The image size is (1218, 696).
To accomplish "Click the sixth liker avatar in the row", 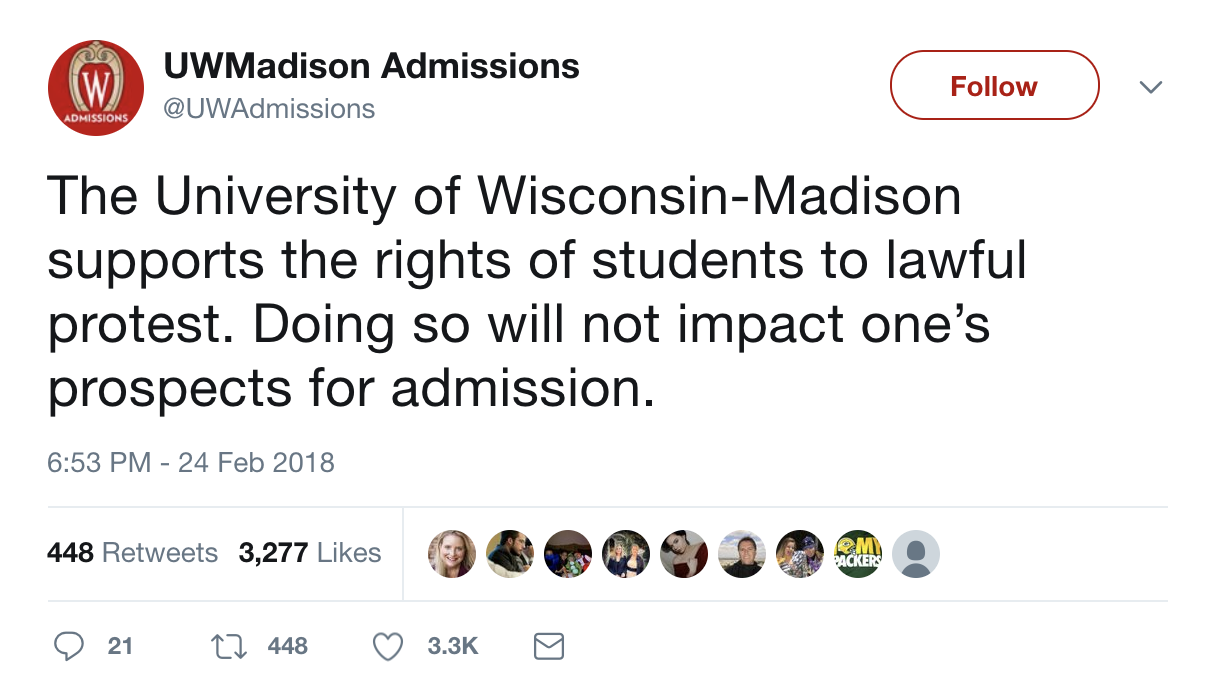I will (x=742, y=553).
